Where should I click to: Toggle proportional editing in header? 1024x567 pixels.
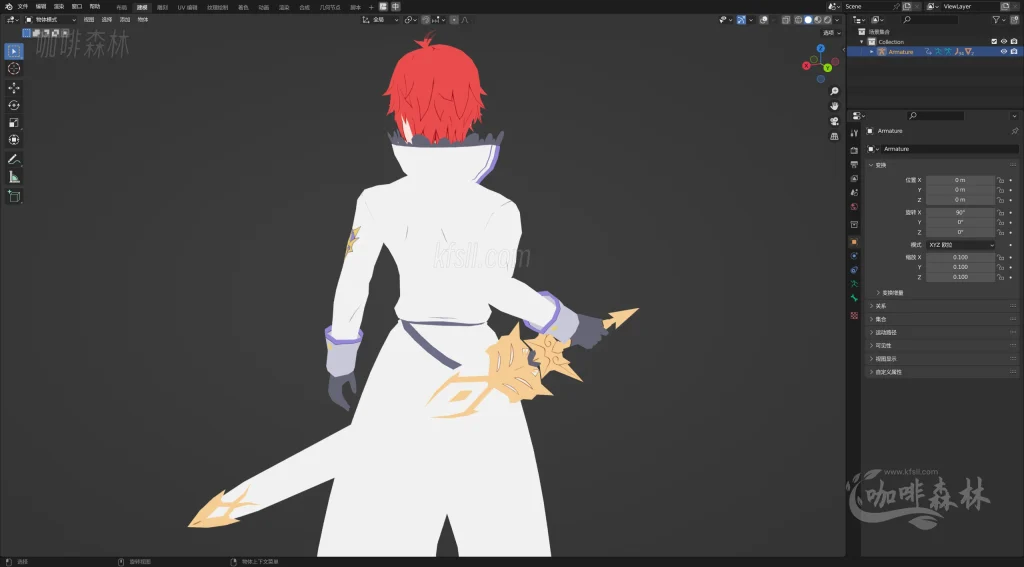coord(455,20)
